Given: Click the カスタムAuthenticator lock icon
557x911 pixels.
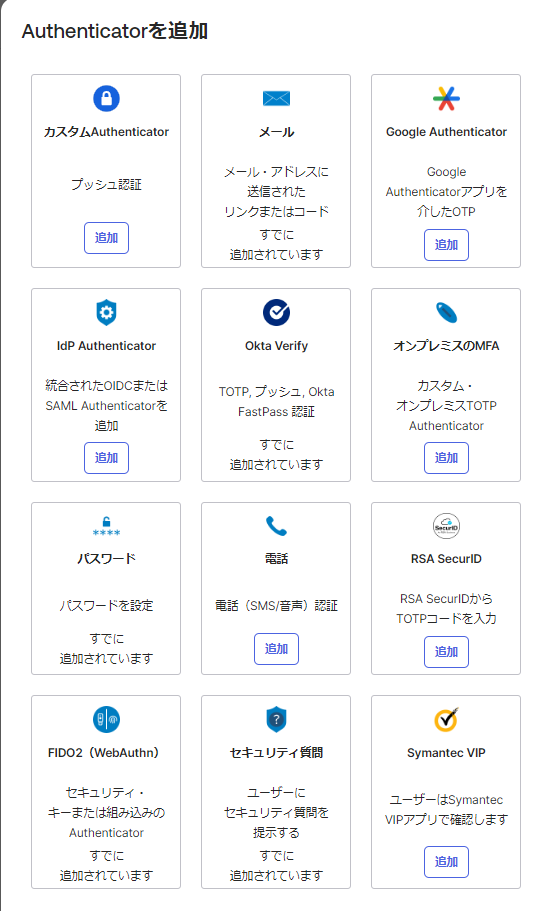Looking at the screenshot, I should (106, 98).
